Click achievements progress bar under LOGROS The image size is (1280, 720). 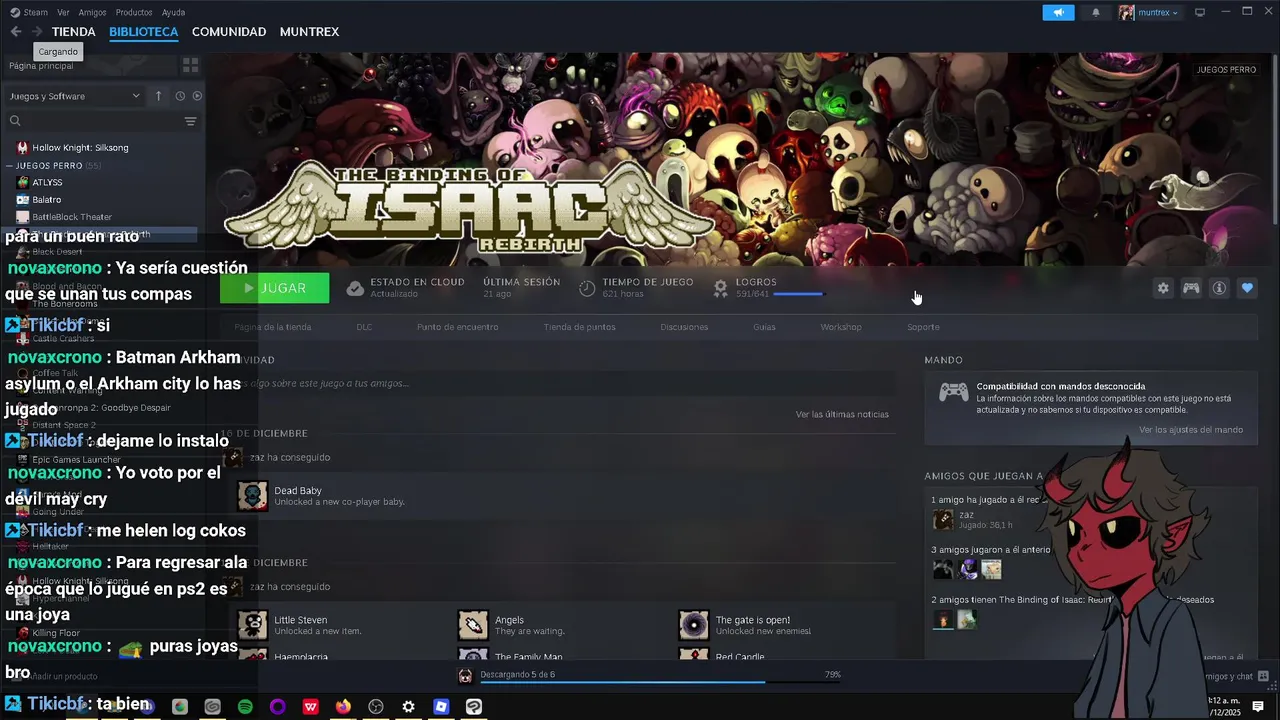coord(798,294)
